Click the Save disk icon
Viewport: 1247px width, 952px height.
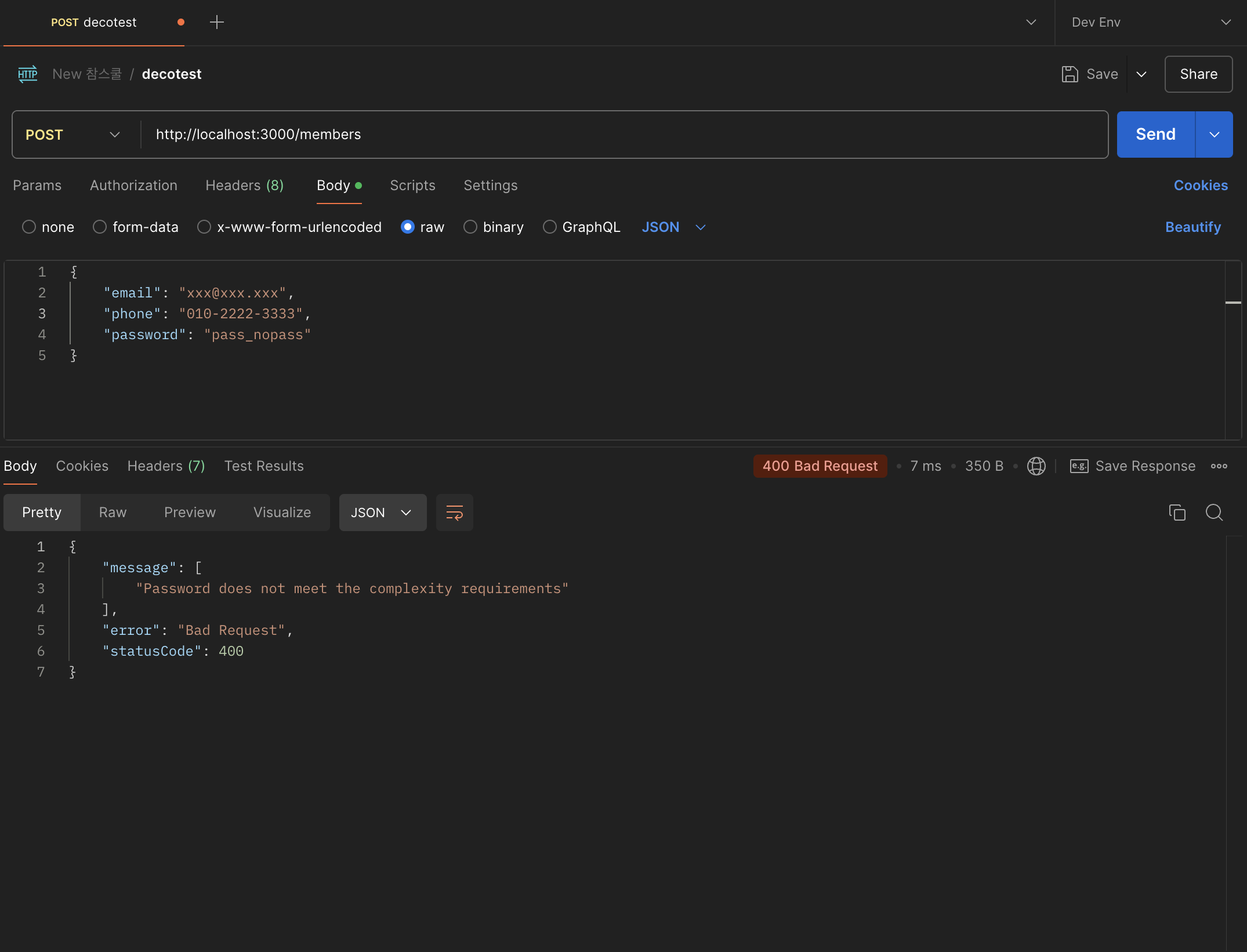pos(1070,74)
